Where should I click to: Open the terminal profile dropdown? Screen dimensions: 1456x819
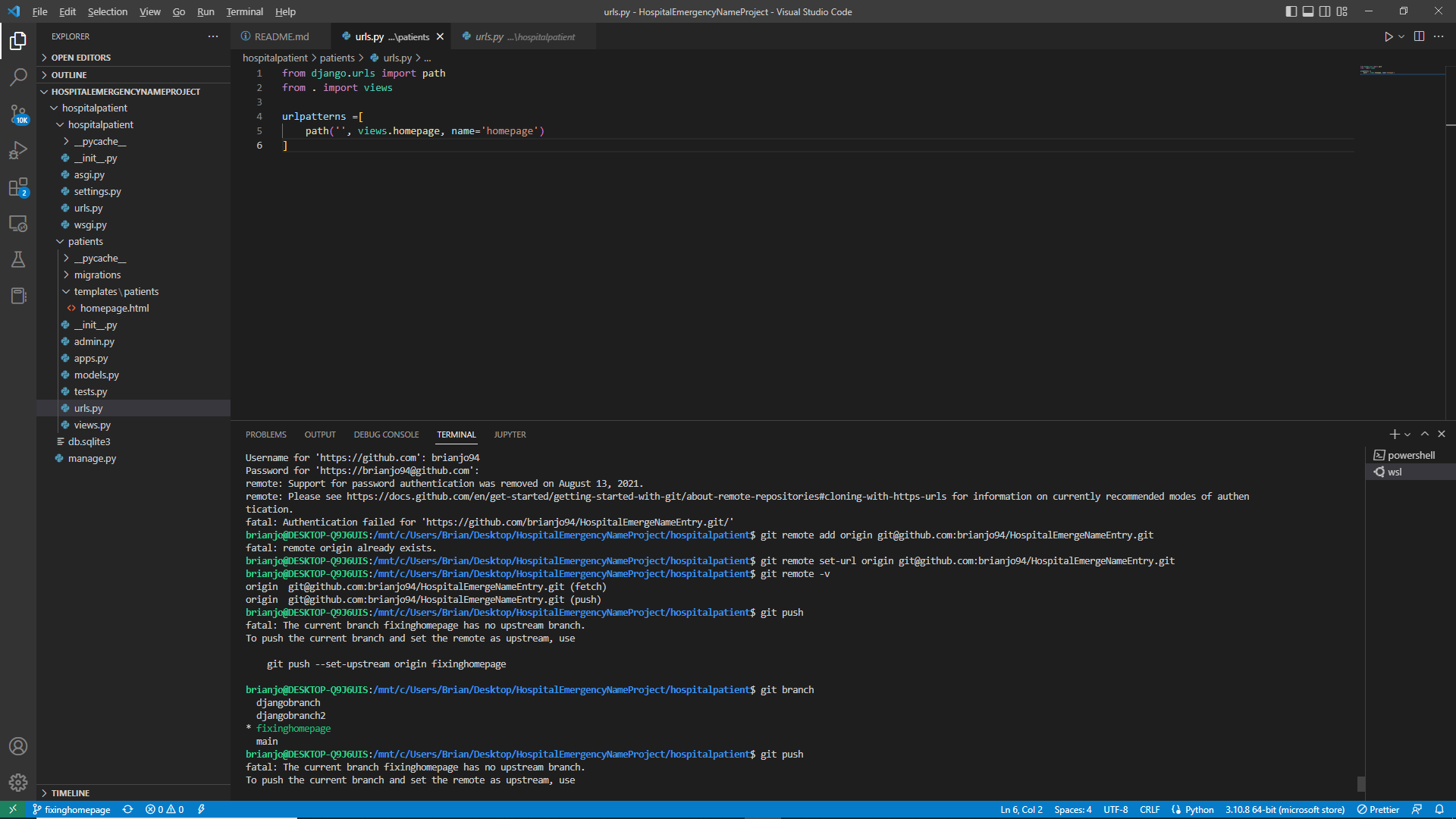point(1407,434)
